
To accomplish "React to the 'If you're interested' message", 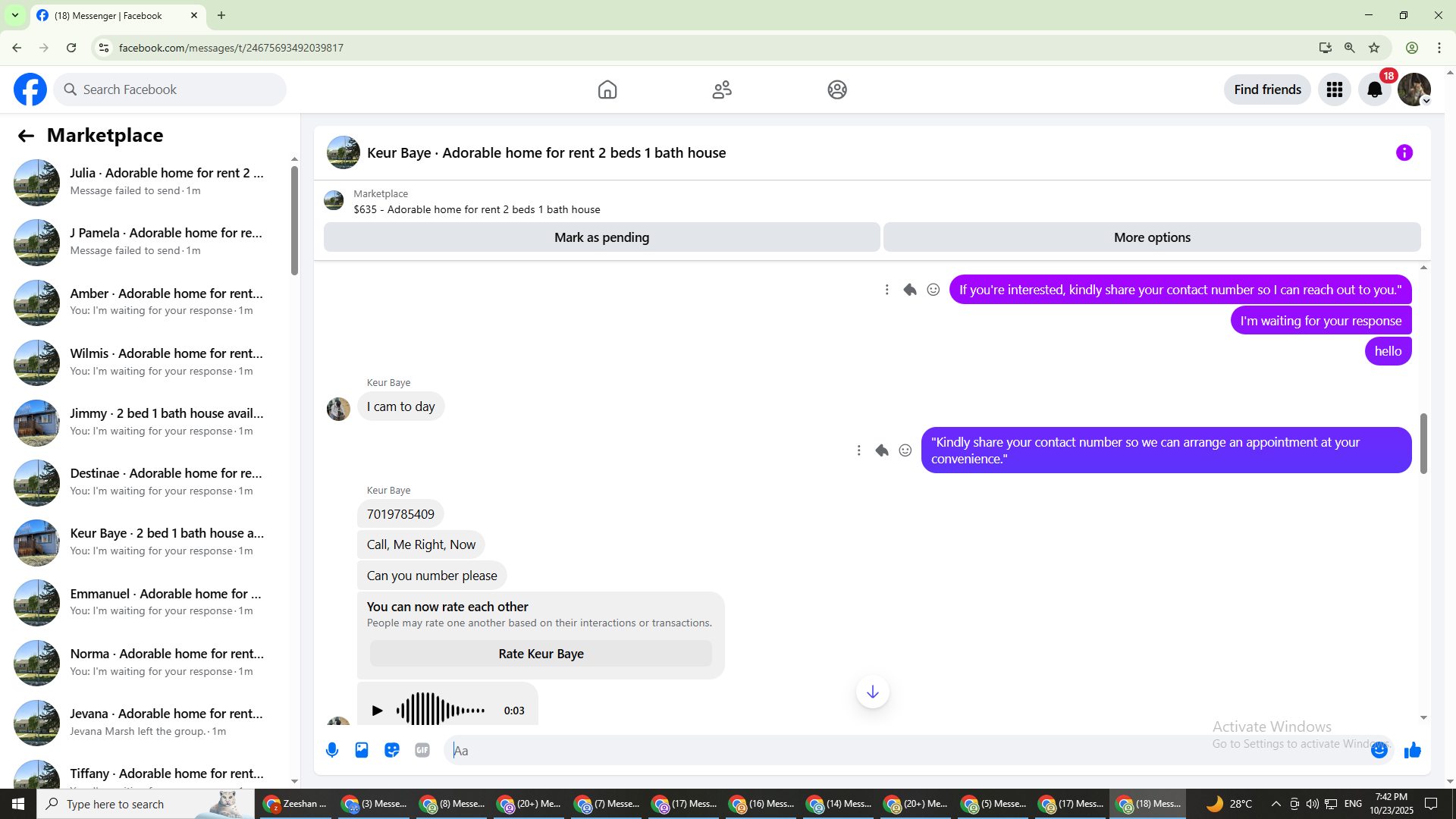I will pyautogui.click(x=934, y=290).
